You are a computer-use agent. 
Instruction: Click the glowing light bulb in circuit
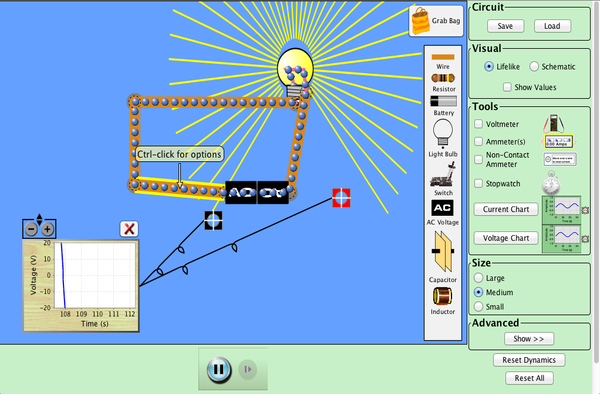tap(295, 73)
